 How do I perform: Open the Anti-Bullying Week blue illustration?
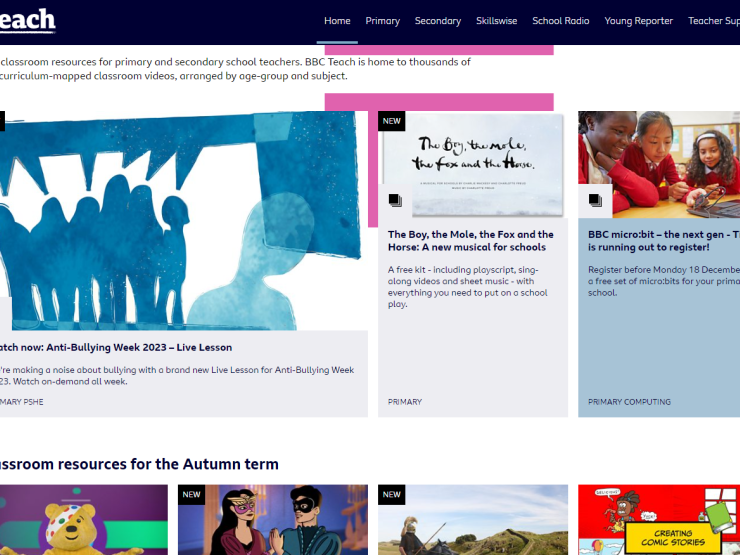coord(184,220)
